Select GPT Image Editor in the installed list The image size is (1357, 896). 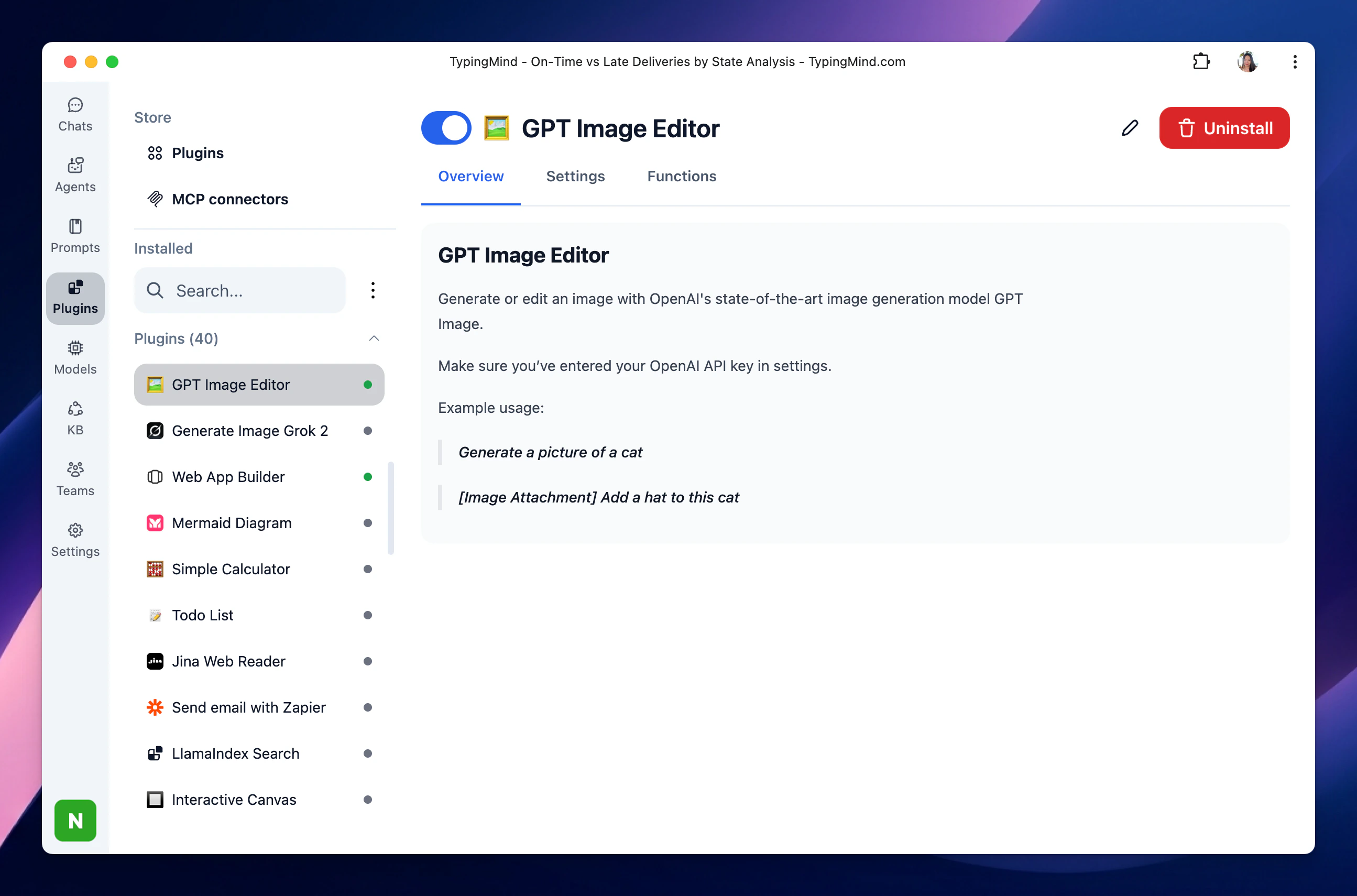point(259,385)
